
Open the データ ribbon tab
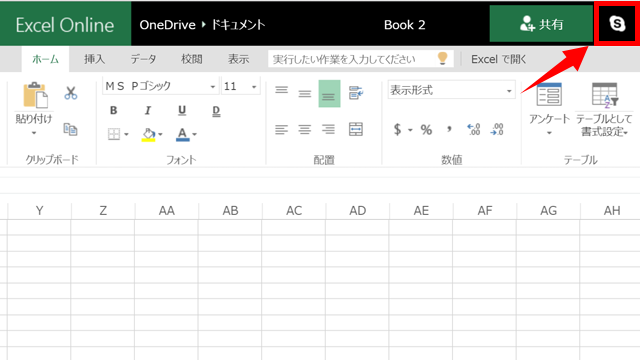(x=143, y=59)
